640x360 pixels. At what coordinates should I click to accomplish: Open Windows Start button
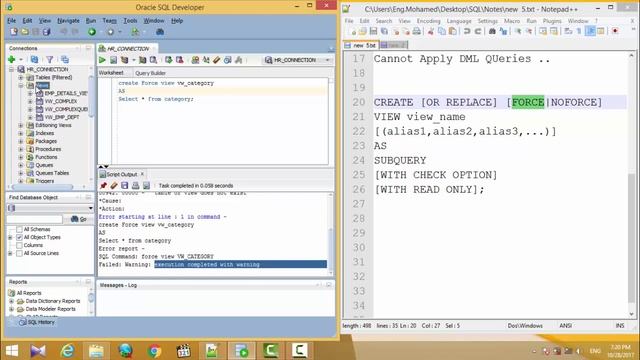(x=12, y=351)
